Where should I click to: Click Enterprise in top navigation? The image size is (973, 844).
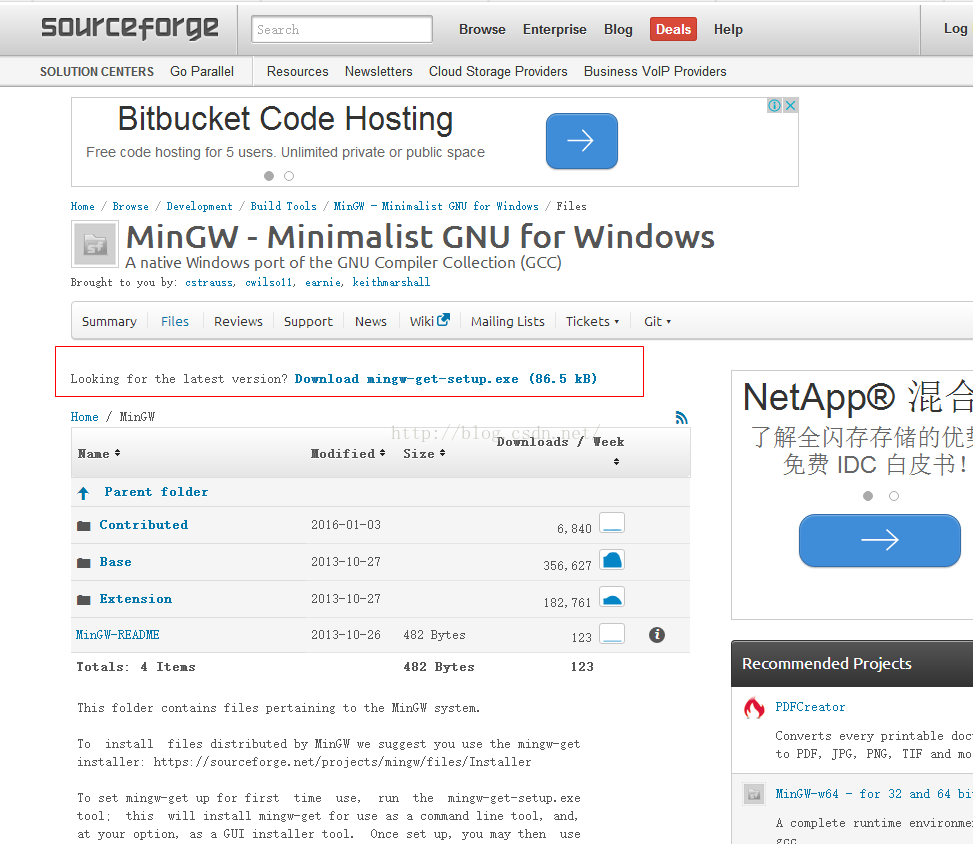point(555,29)
